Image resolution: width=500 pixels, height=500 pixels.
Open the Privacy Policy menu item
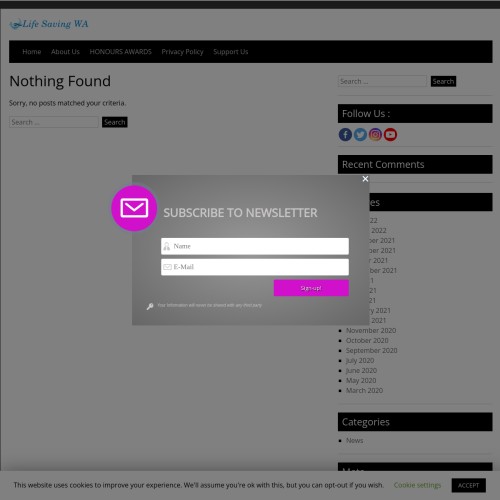[x=182, y=52]
